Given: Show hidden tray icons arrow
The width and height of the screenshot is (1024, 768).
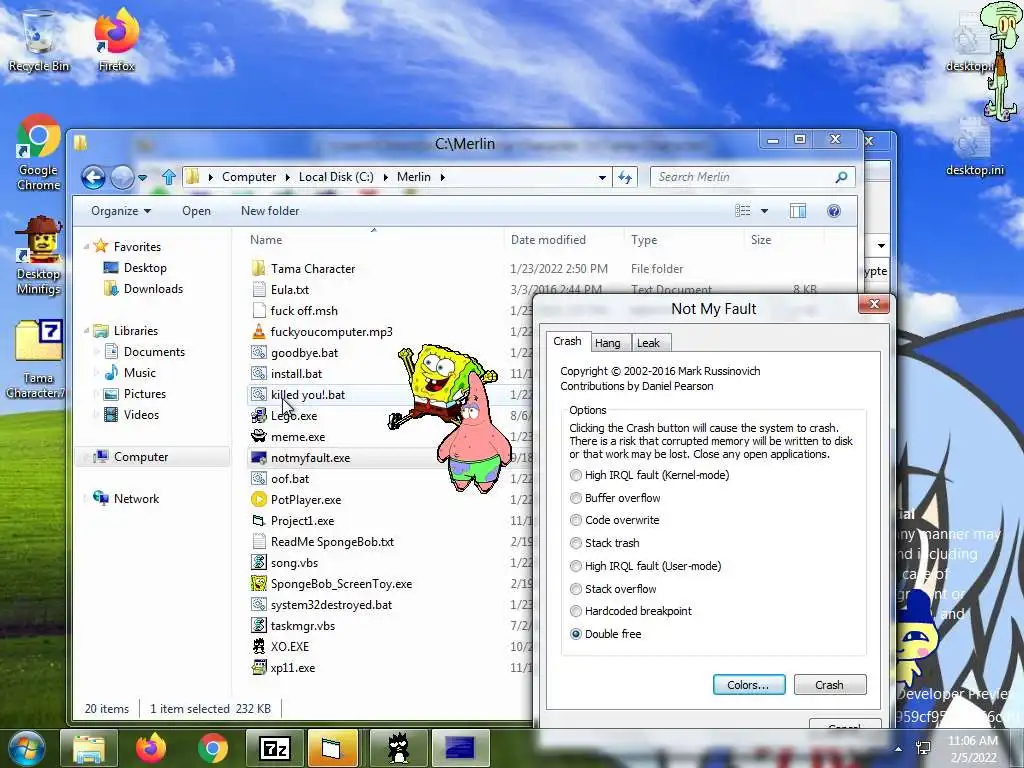Looking at the screenshot, I should (898, 750).
